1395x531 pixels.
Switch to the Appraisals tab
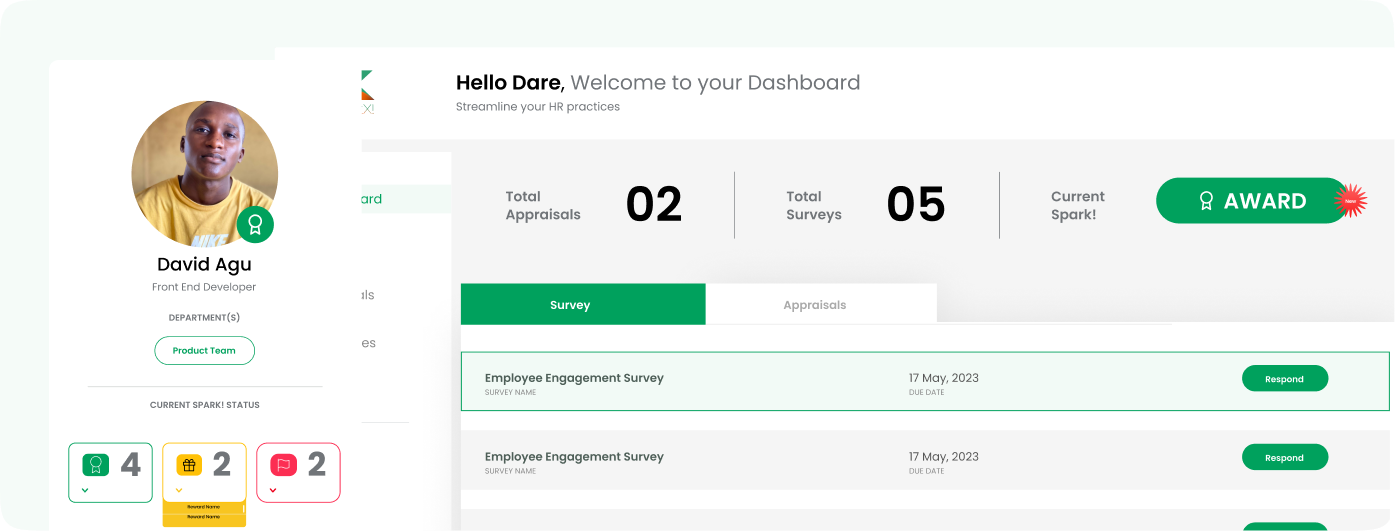coord(821,304)
